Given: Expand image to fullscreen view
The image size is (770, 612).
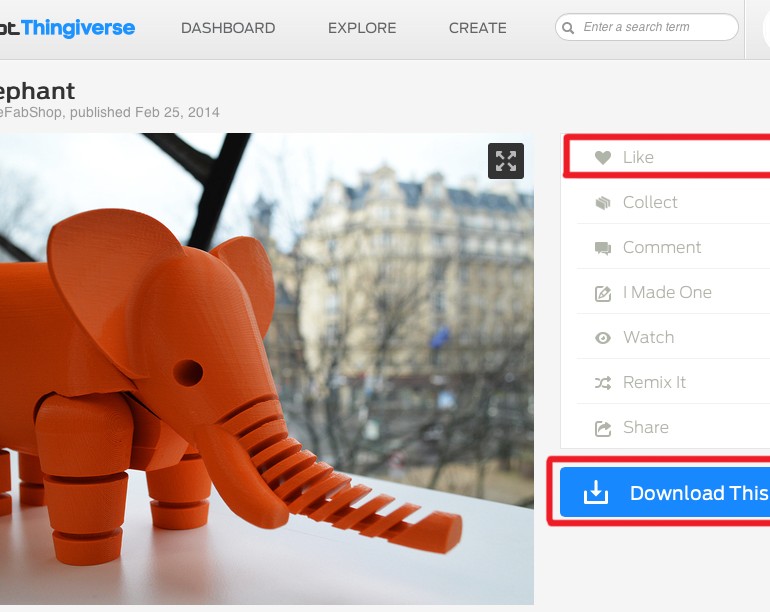Looking at the screenshot, I should 506,161.
